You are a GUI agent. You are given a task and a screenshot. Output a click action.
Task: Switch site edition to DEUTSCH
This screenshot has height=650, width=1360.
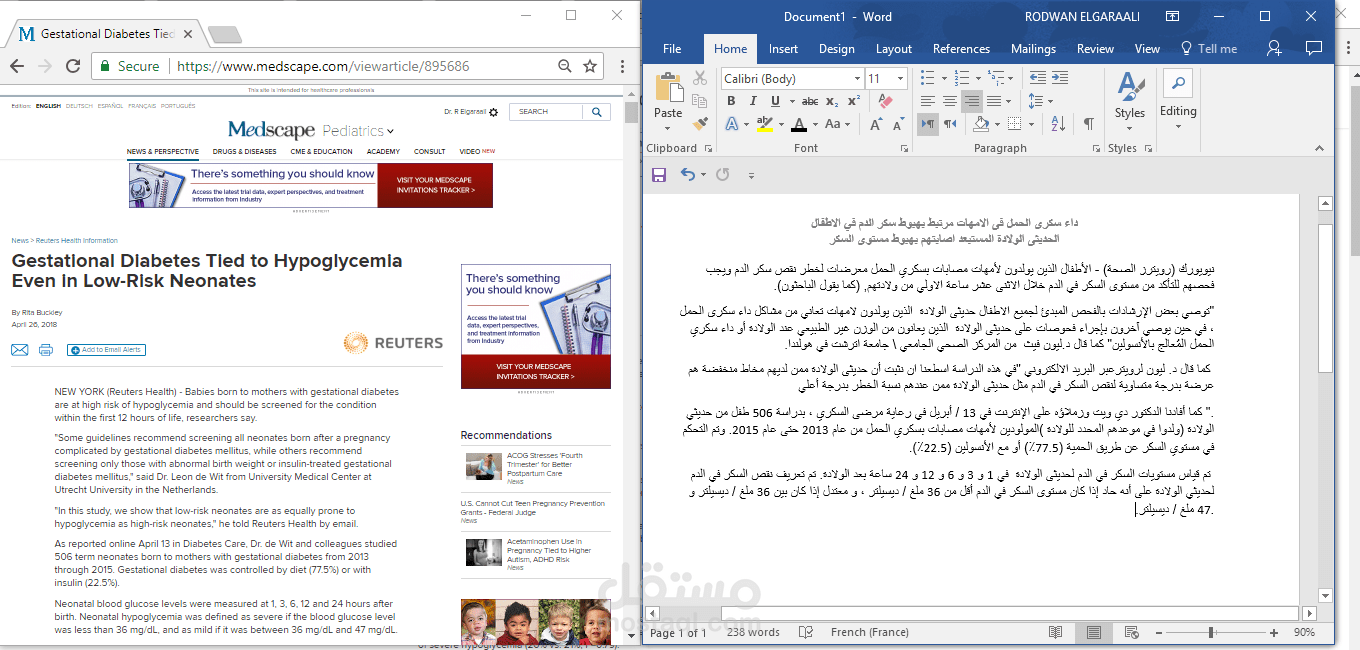pyautogui.click(x=79, y=105)
